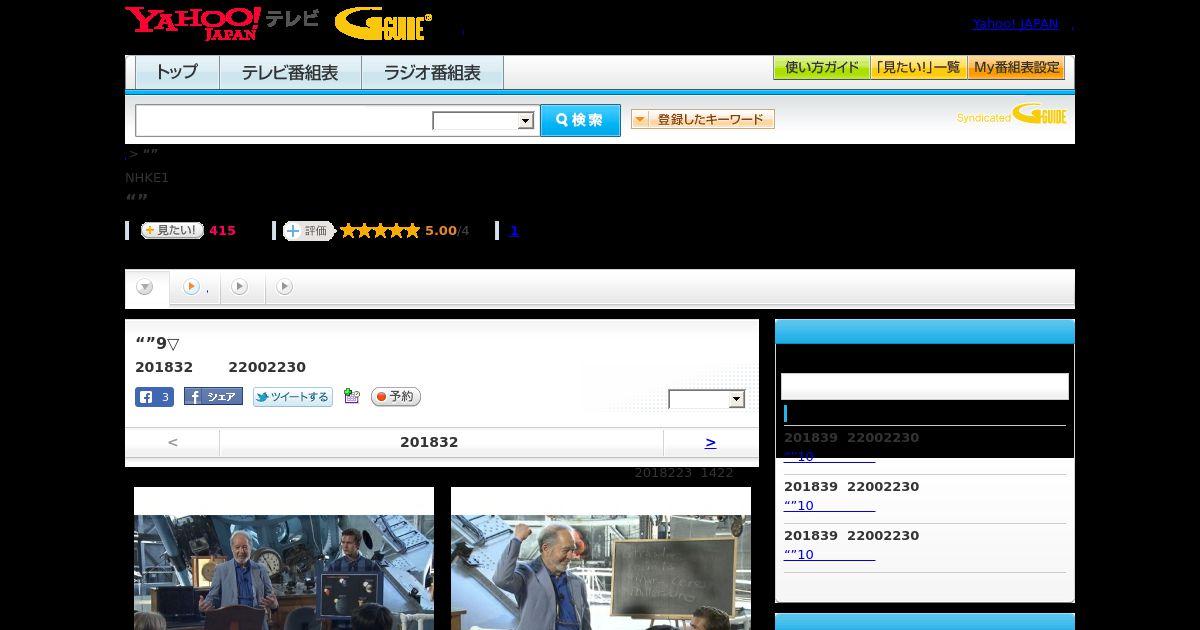Click the yellow G-GUIDE logo in header

coord(383,24)
